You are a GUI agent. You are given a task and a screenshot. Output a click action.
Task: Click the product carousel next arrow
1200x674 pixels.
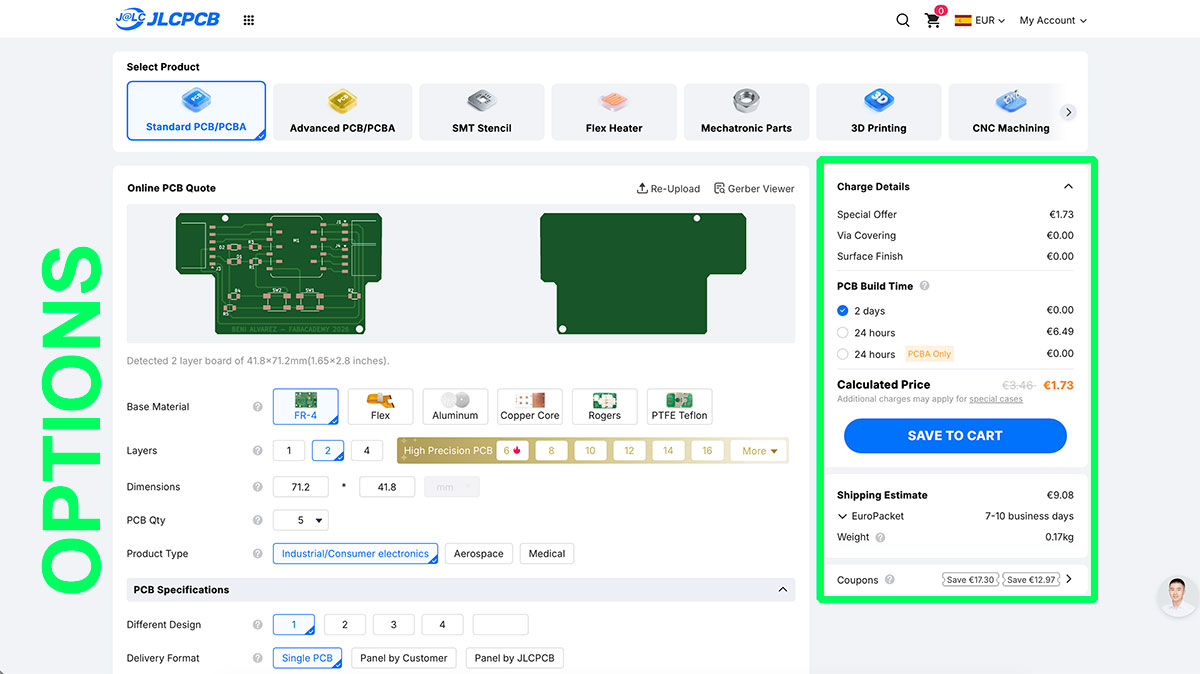click(1068, 112)
